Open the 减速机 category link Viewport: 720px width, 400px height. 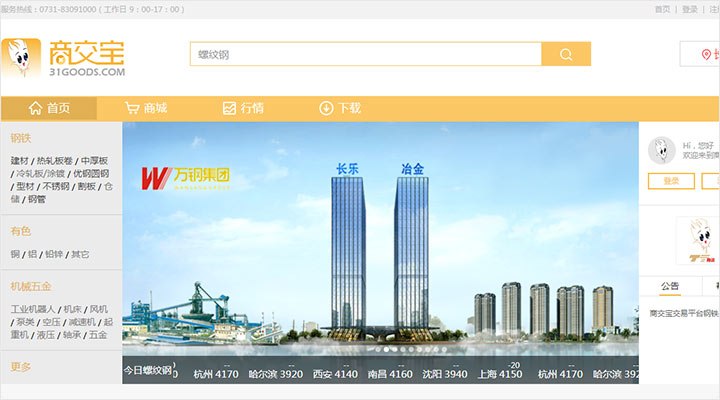[x=82, y=322]
